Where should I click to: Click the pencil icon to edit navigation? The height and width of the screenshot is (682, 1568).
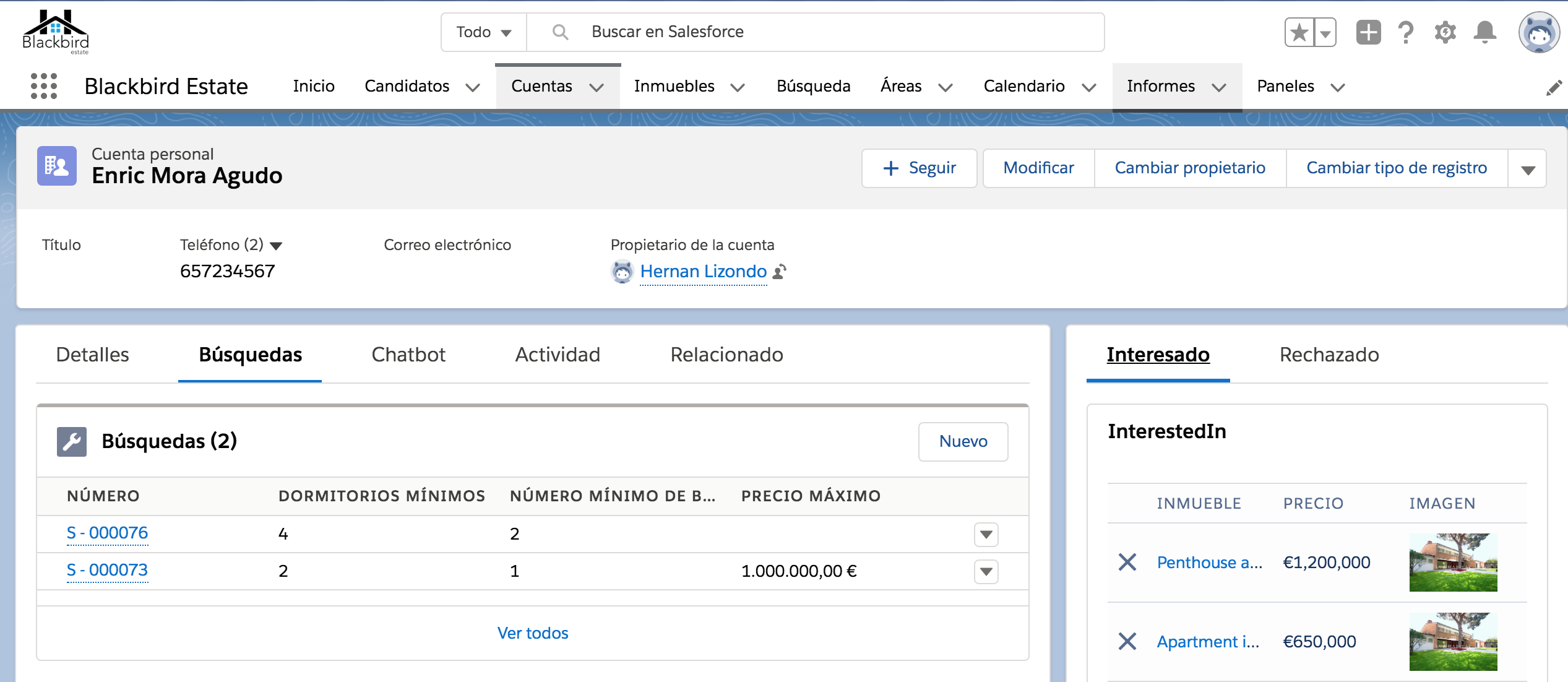click(1554, 87)
